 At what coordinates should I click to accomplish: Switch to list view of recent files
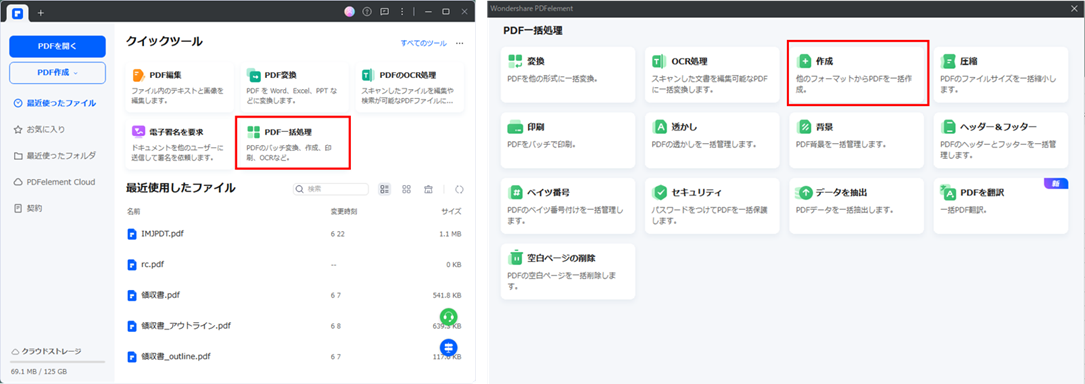385,189
